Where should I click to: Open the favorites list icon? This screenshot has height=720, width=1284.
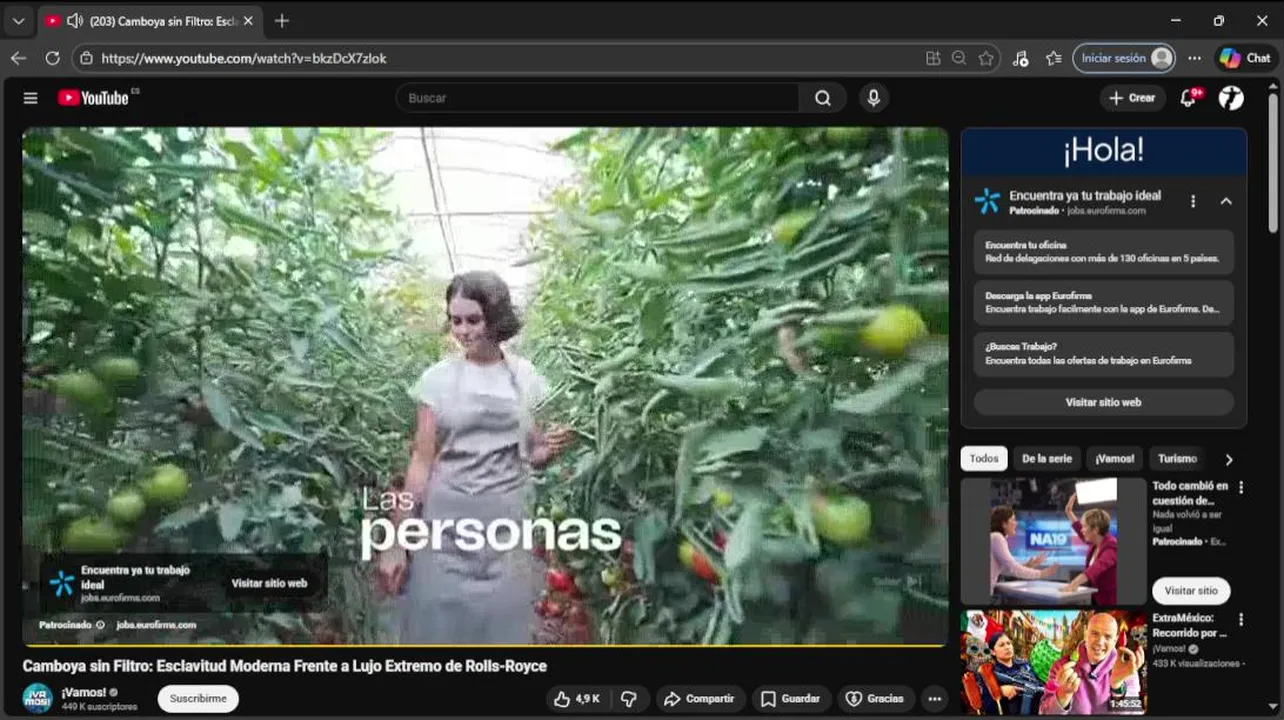coord(1053,58)
